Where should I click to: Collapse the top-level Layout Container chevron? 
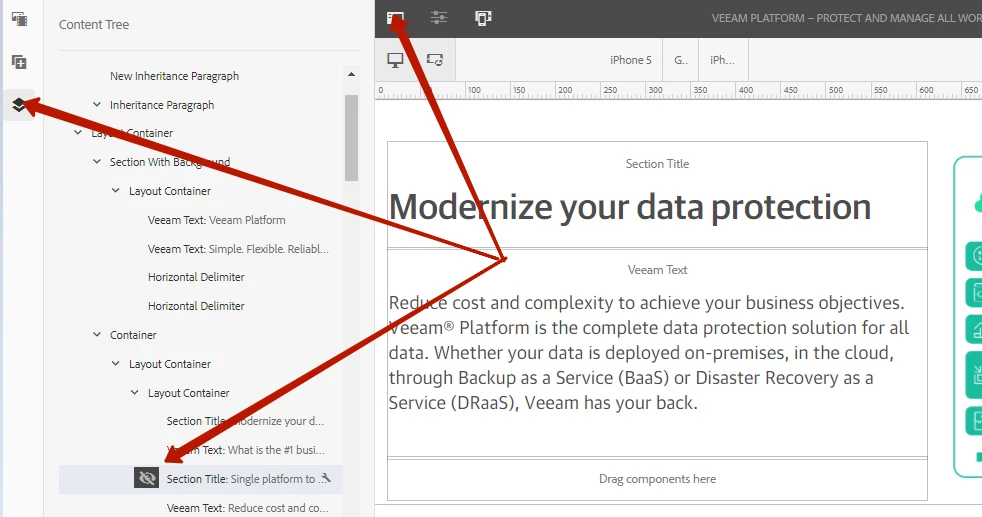[78, 133]
